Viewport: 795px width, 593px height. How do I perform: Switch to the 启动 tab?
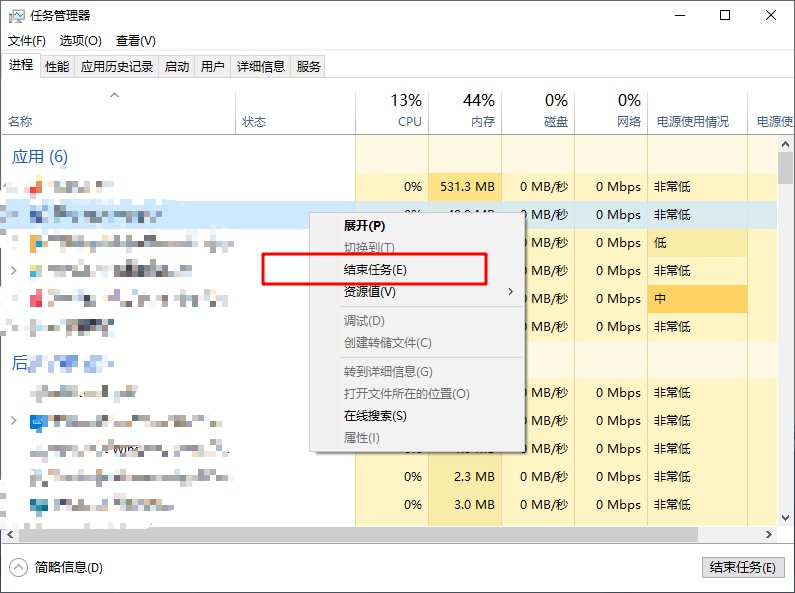[x=176, y=67]
